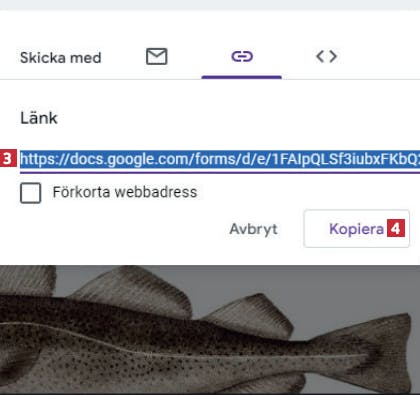The image size is (420, 395).
Task: Click the purple line under the URL
Action: [220, 172]
